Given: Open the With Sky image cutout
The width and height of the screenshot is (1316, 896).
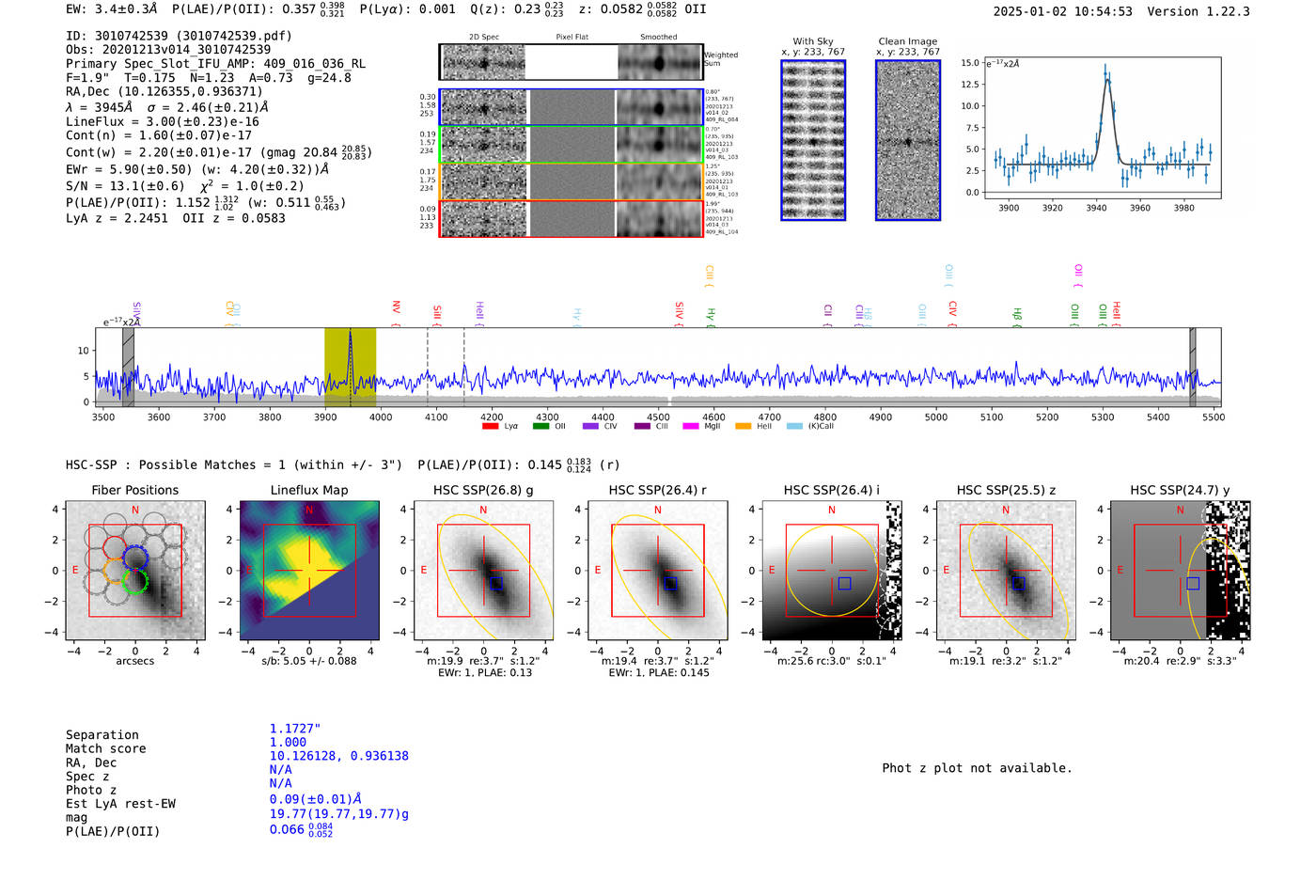Looking at the screenshot, I should pos(813,140).
